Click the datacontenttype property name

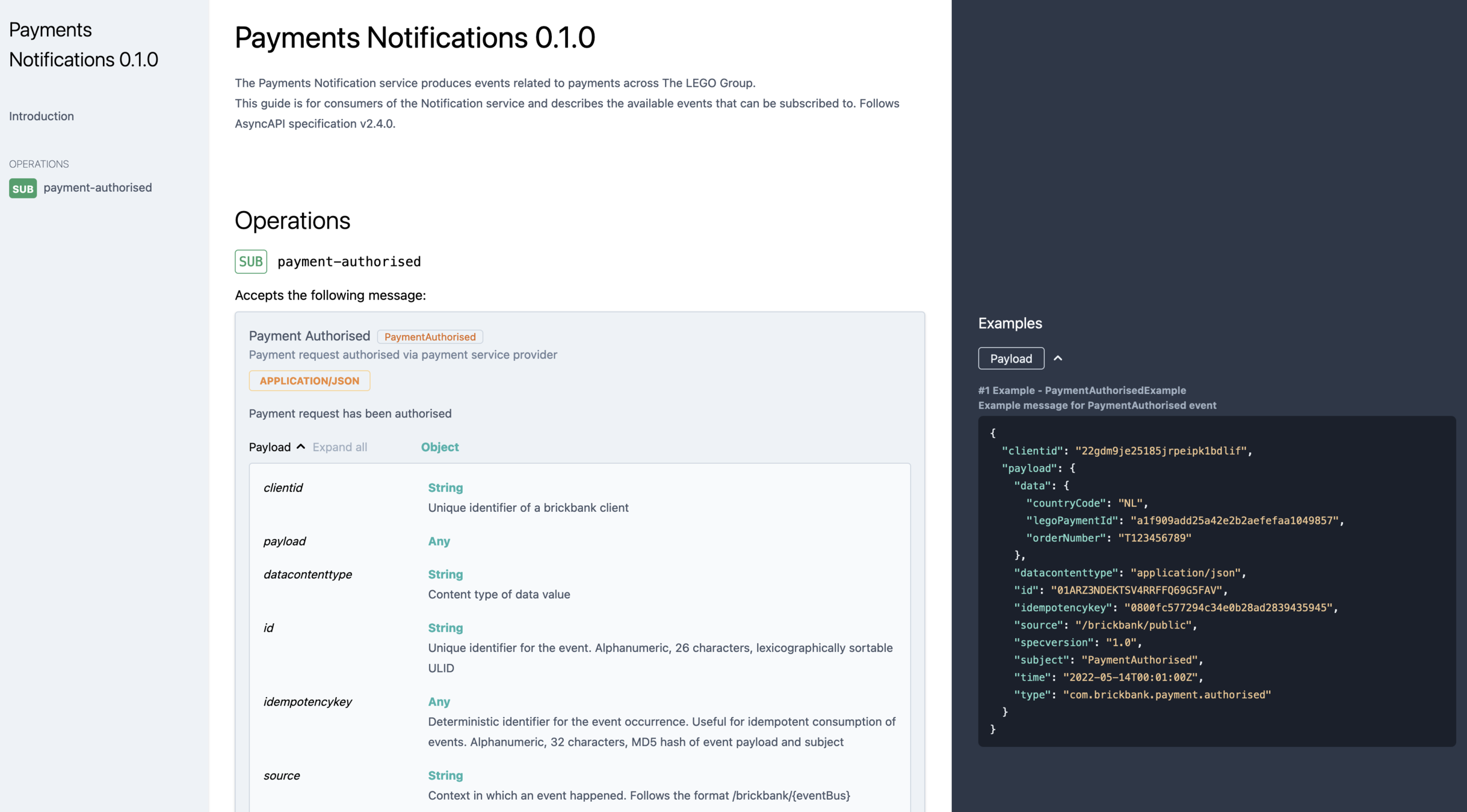click(307, 574)
